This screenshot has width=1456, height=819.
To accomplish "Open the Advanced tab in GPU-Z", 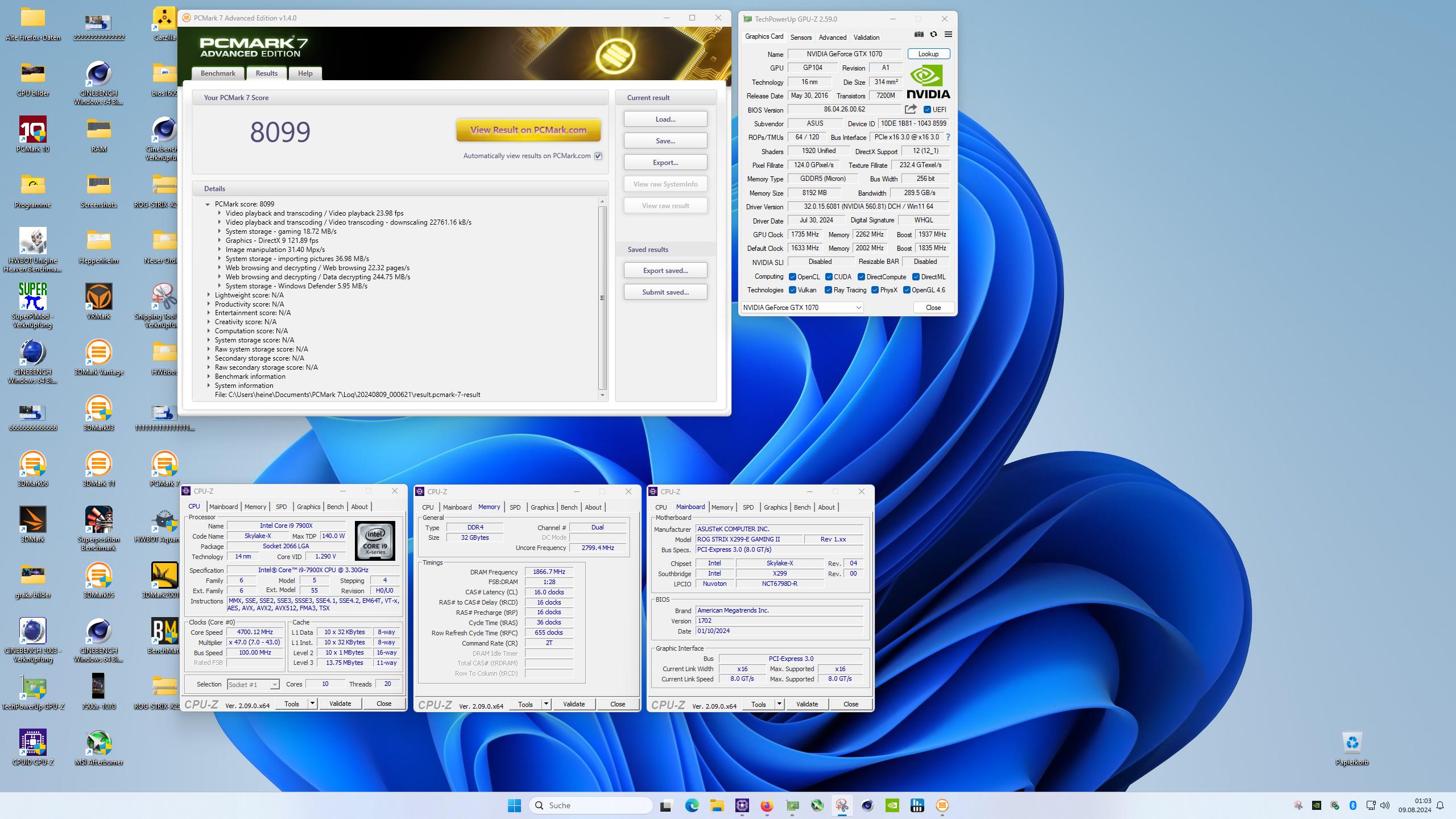I will tap(833, 38).
